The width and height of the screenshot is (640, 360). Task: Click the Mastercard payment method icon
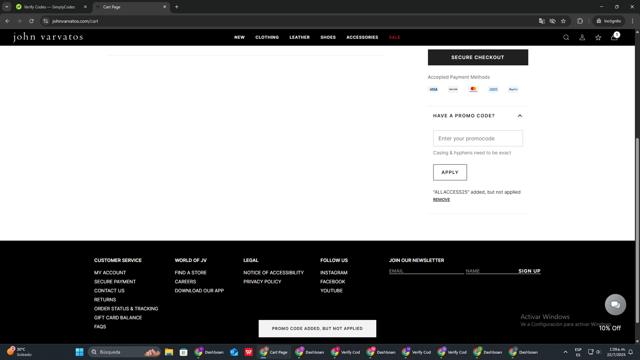click(473, 89)
